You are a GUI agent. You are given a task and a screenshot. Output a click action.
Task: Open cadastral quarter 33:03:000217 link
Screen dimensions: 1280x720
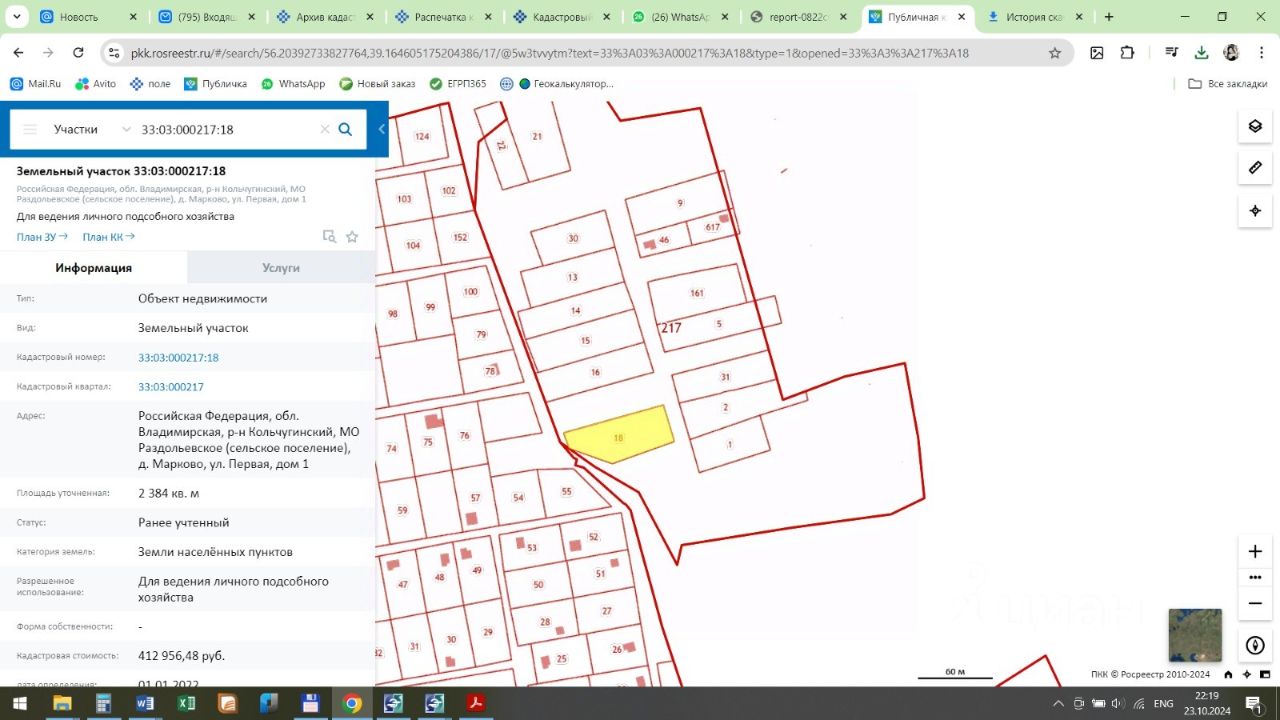(x=171, y=387)
